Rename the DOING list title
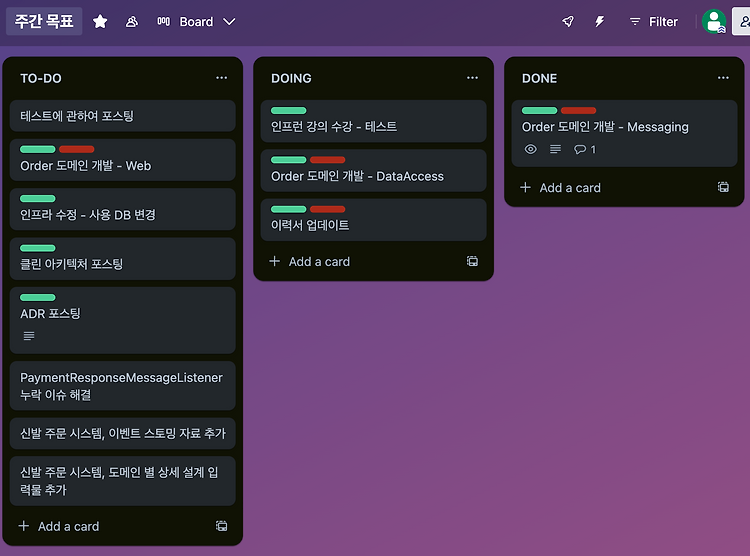This screenshot has height=556, width=750. pyautogui.click(x=291, y=78)
